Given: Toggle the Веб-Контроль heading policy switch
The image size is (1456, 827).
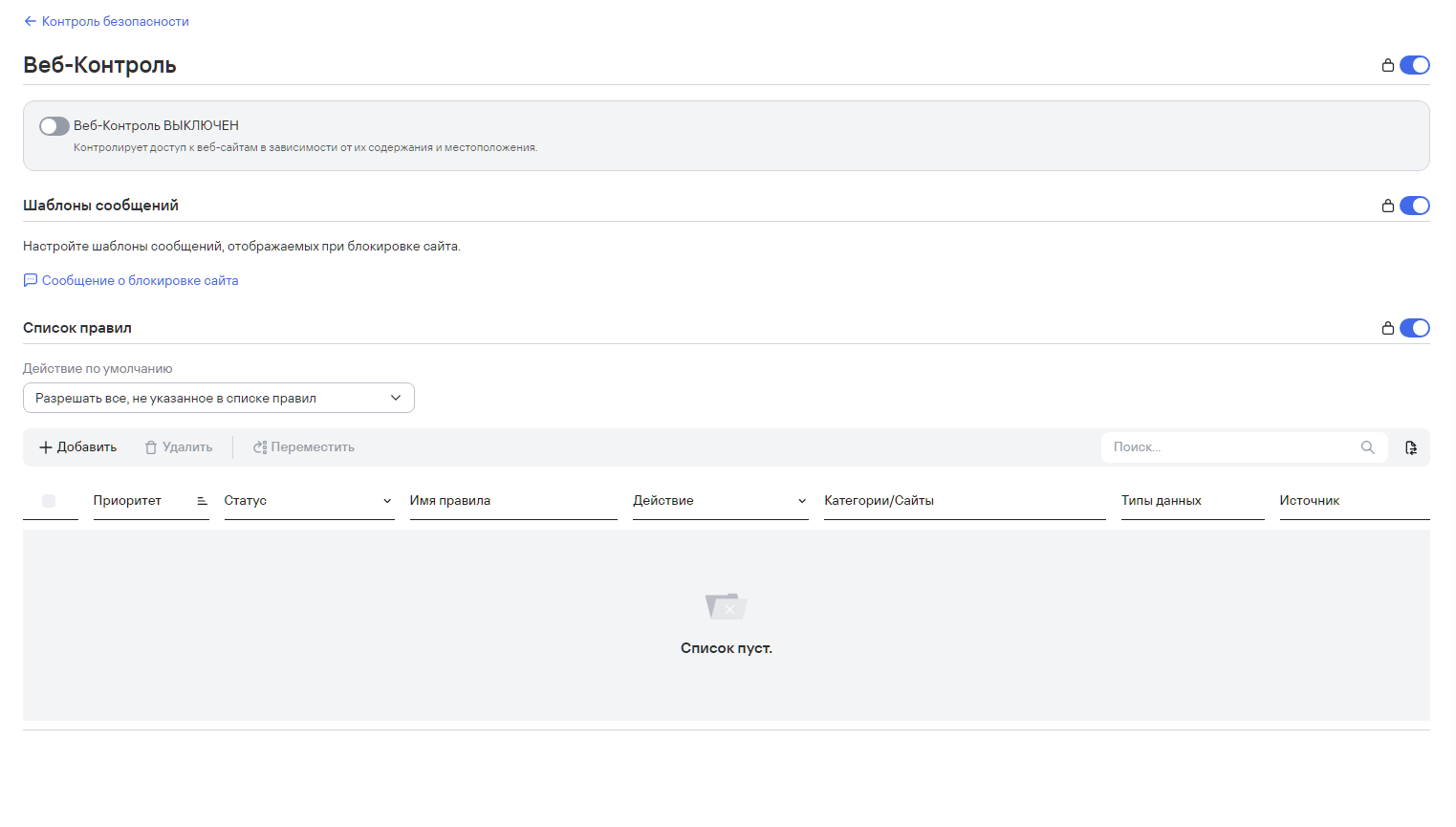Looking at the screenshot, I should pyautogui.click(x=1415, y=65).
